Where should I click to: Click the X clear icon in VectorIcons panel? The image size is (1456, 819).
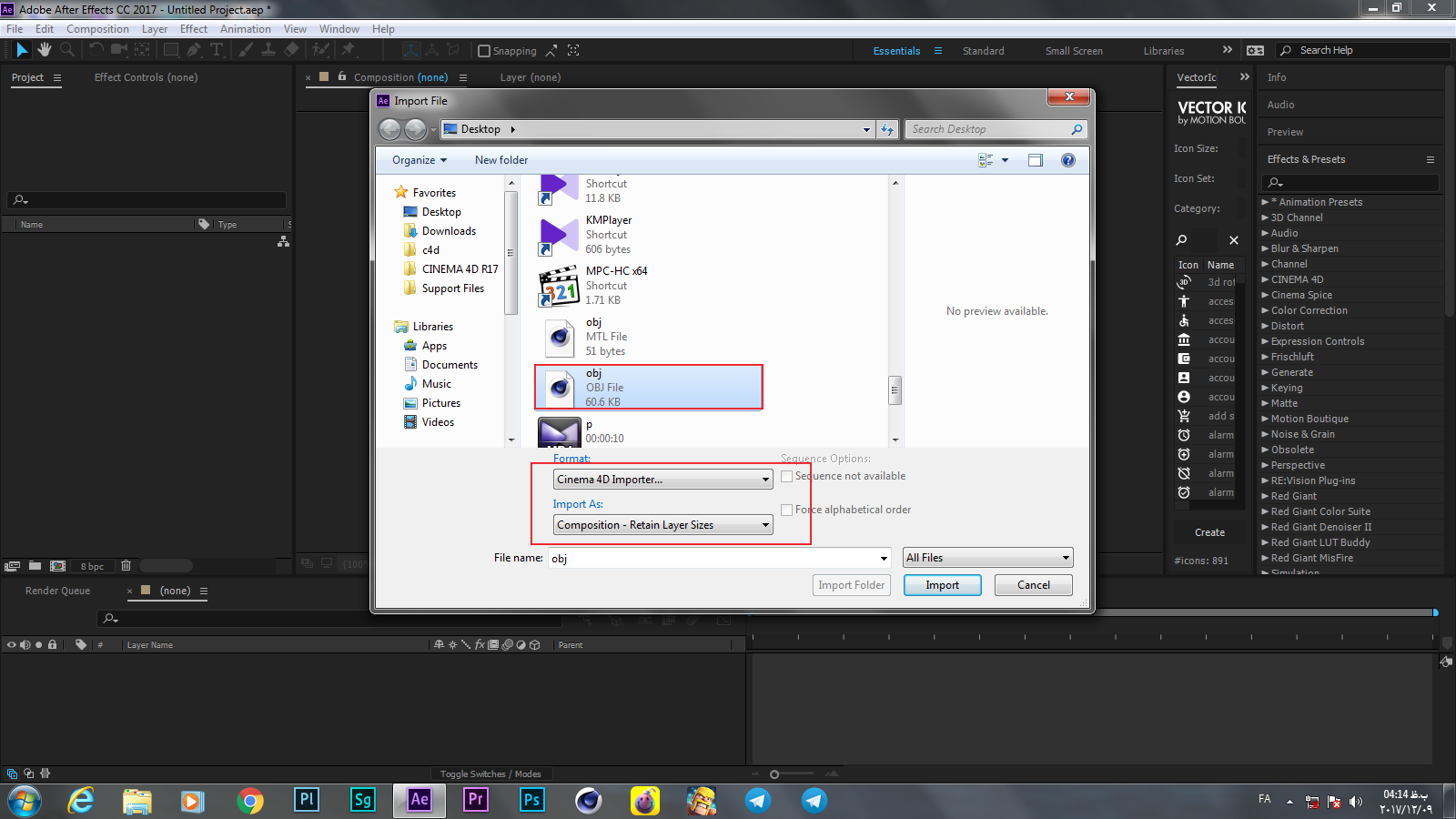(x=1233, y=240)
